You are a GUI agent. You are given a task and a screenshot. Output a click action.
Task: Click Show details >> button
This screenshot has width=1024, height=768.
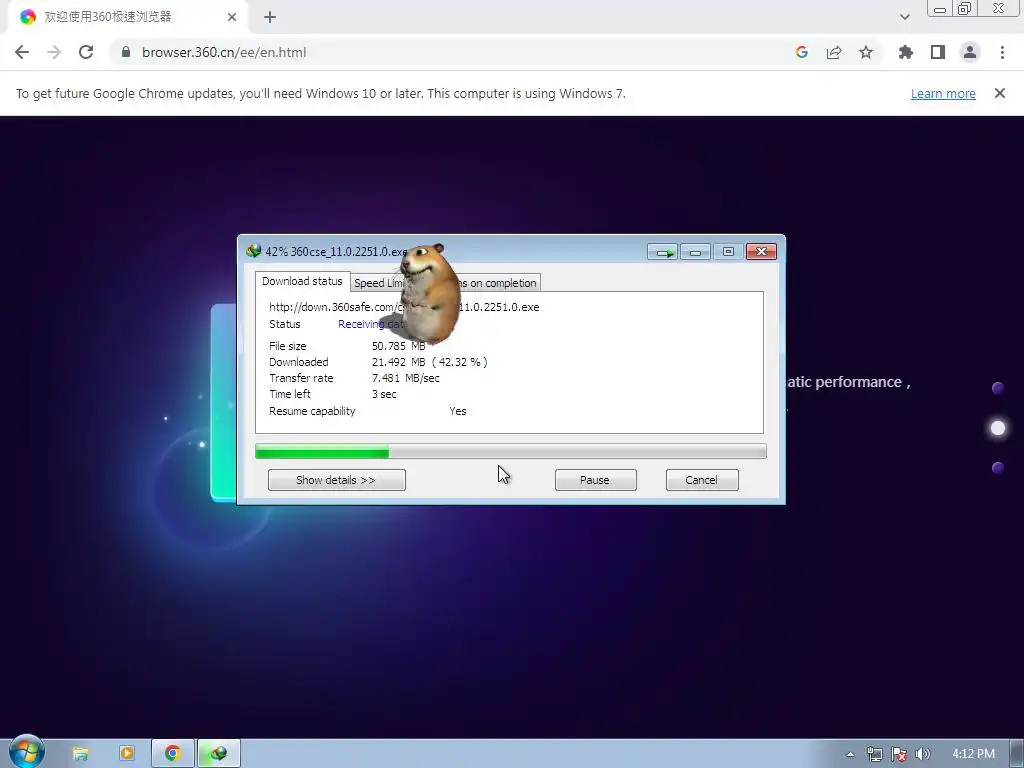pos(336,480)
